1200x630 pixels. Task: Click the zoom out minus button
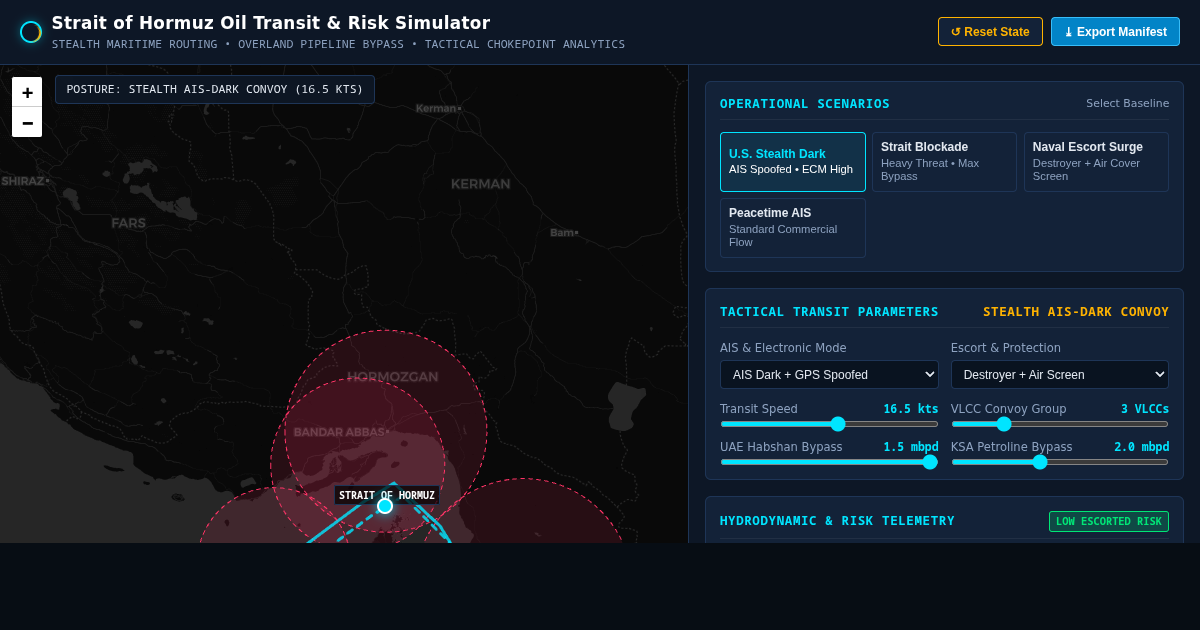27,122
